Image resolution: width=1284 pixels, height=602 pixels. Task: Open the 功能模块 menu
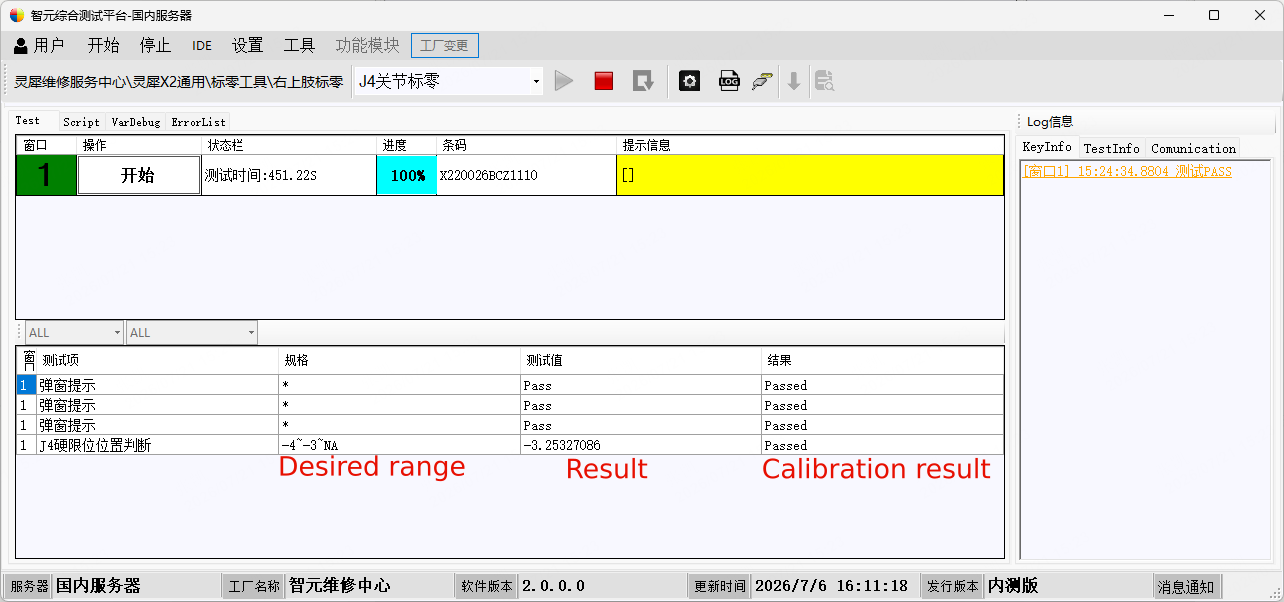[367, 45]
